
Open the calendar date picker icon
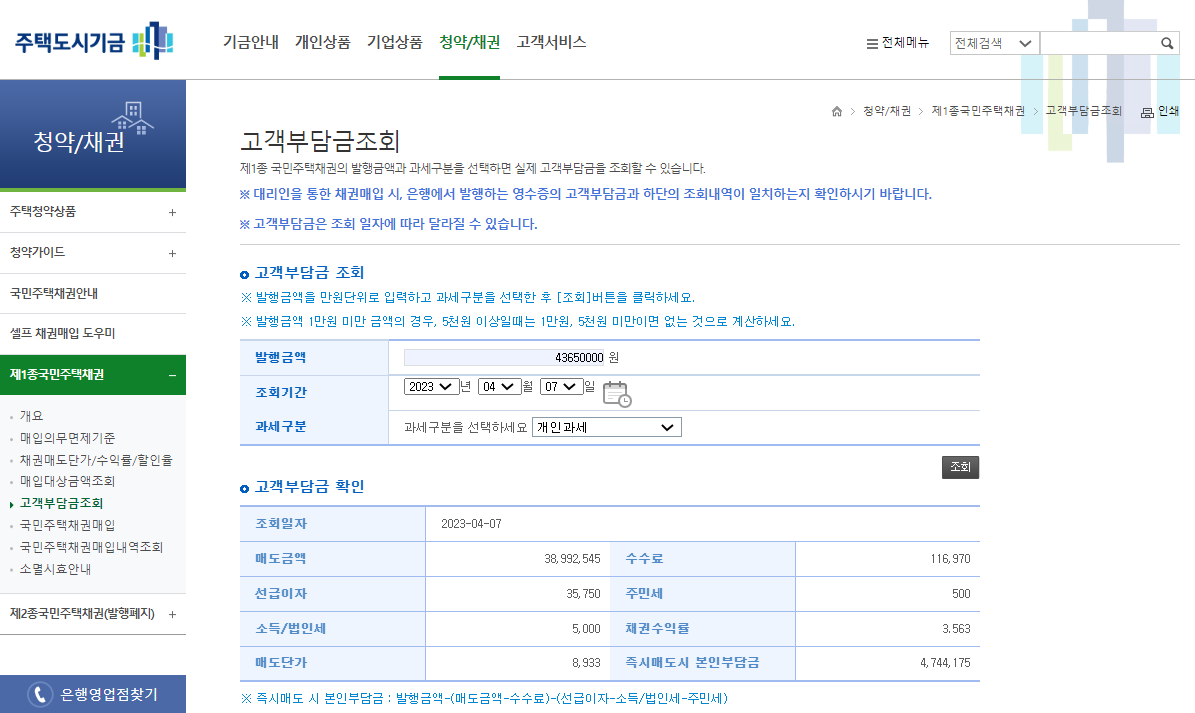pyautogui.click(x=619, y=394)
